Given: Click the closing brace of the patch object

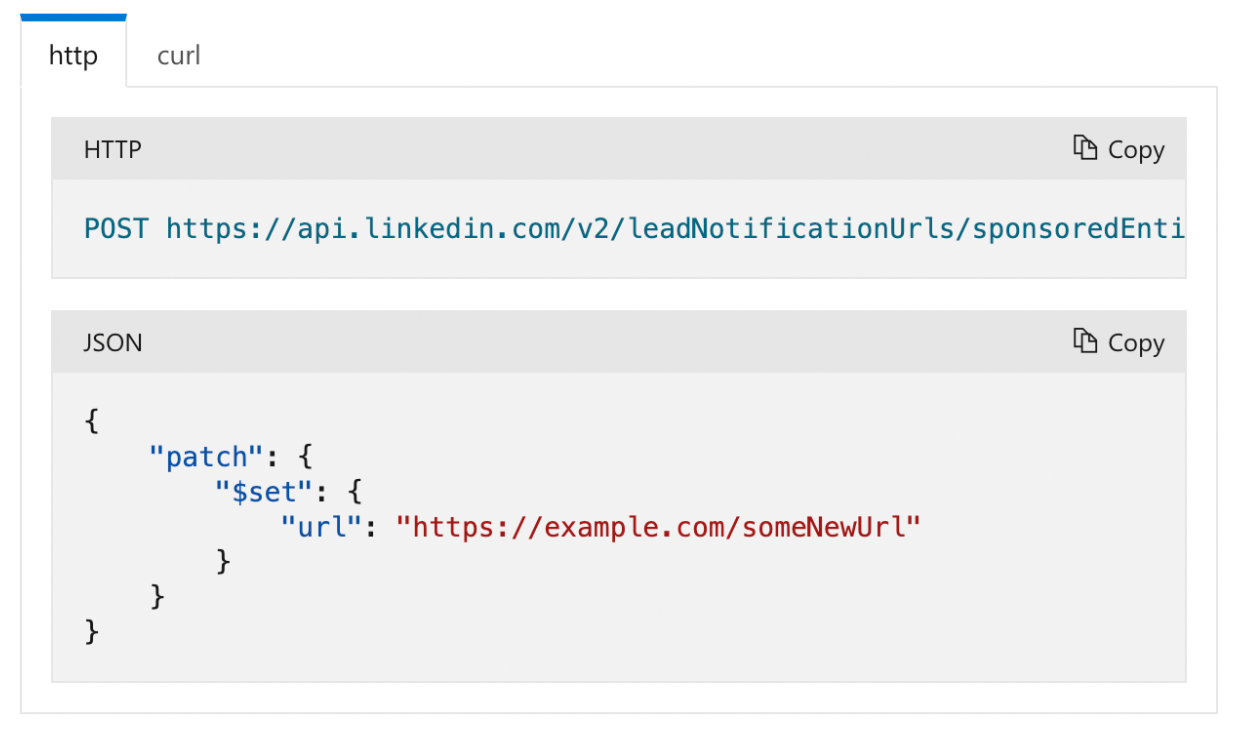Looking at the screenshot, I should 158,597.
